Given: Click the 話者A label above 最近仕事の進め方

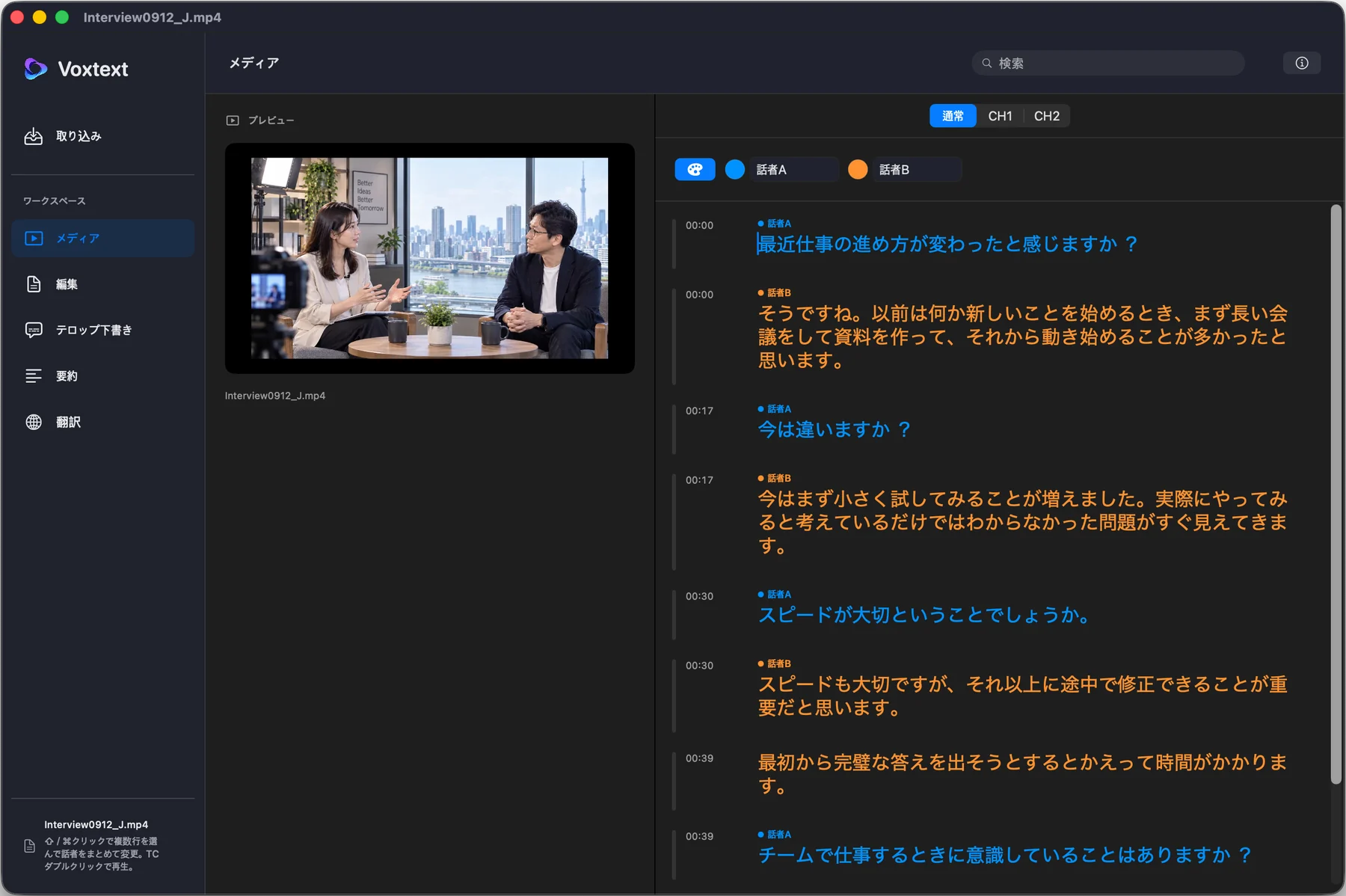Looking at the screenshot, I should click(x=775, y=224).
